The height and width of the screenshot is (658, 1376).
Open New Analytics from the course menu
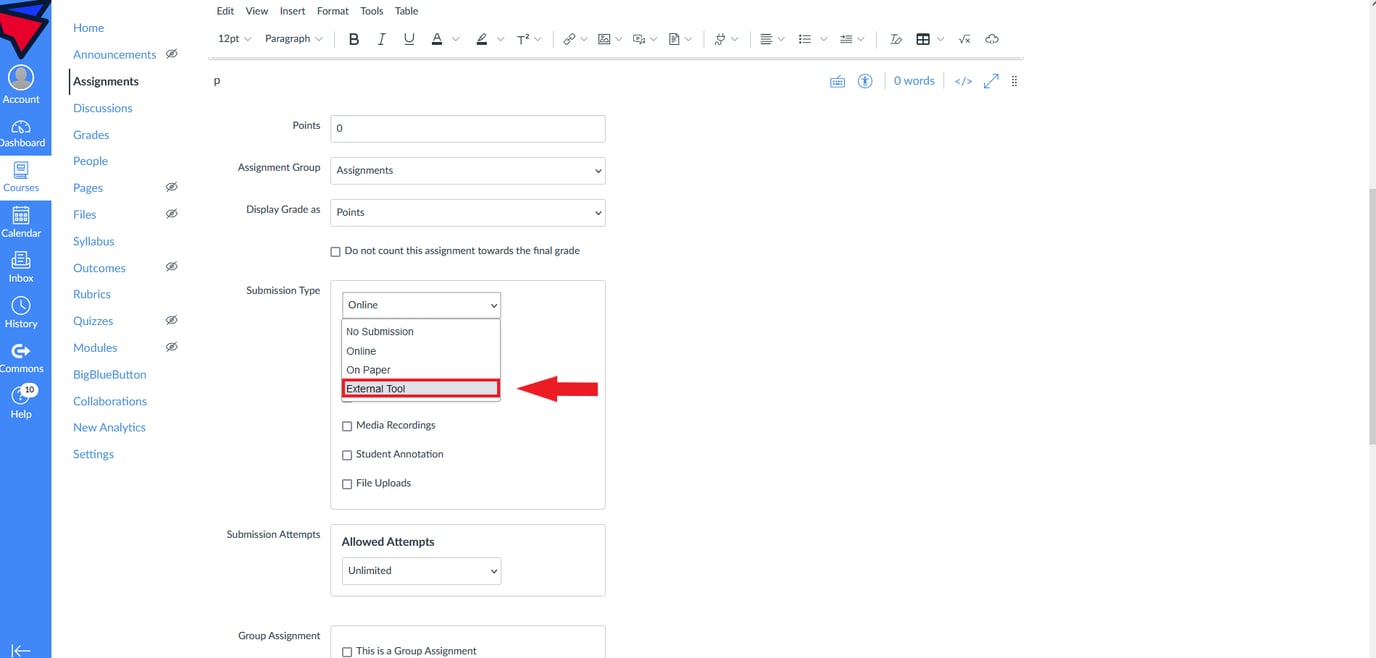click(109, 427)
